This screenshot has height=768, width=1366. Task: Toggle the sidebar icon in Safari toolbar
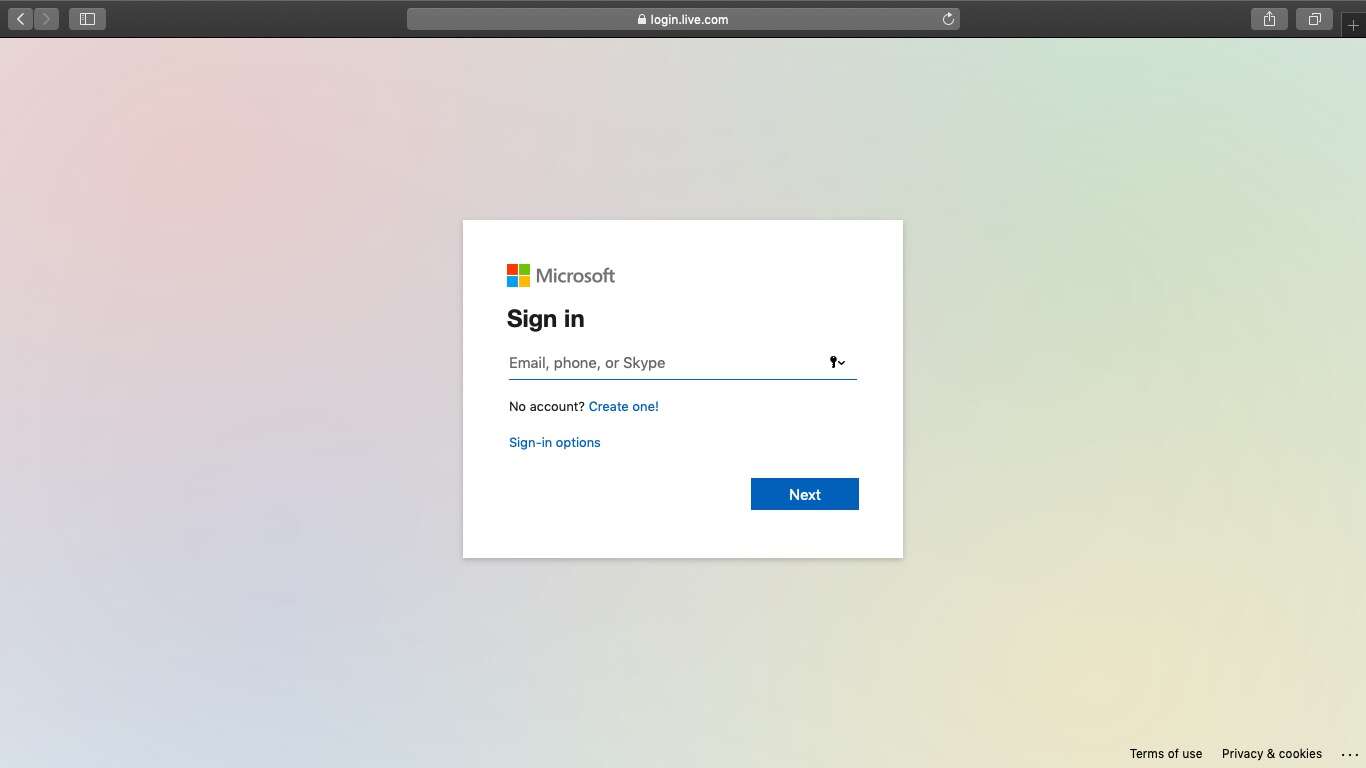[87, 18]
